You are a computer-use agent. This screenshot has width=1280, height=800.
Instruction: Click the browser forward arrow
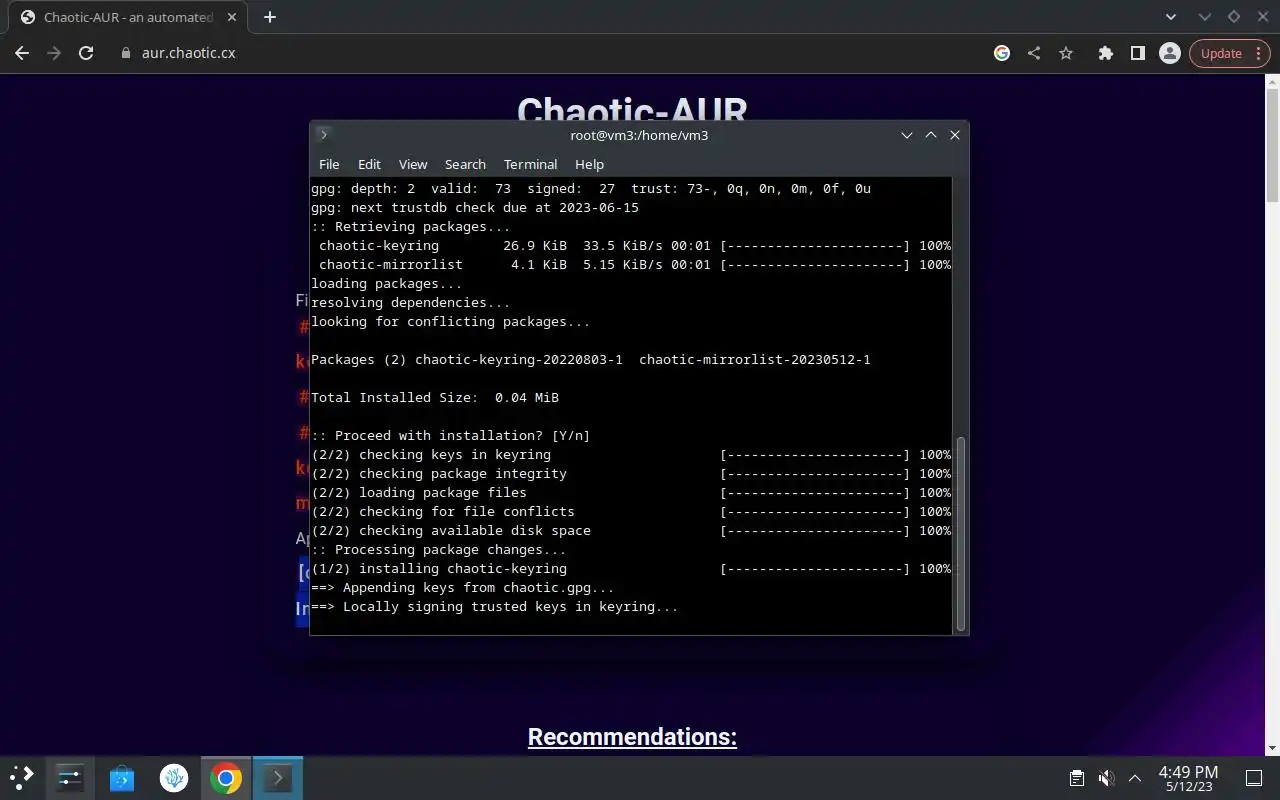pyautogui.click(x=54, y=53)
